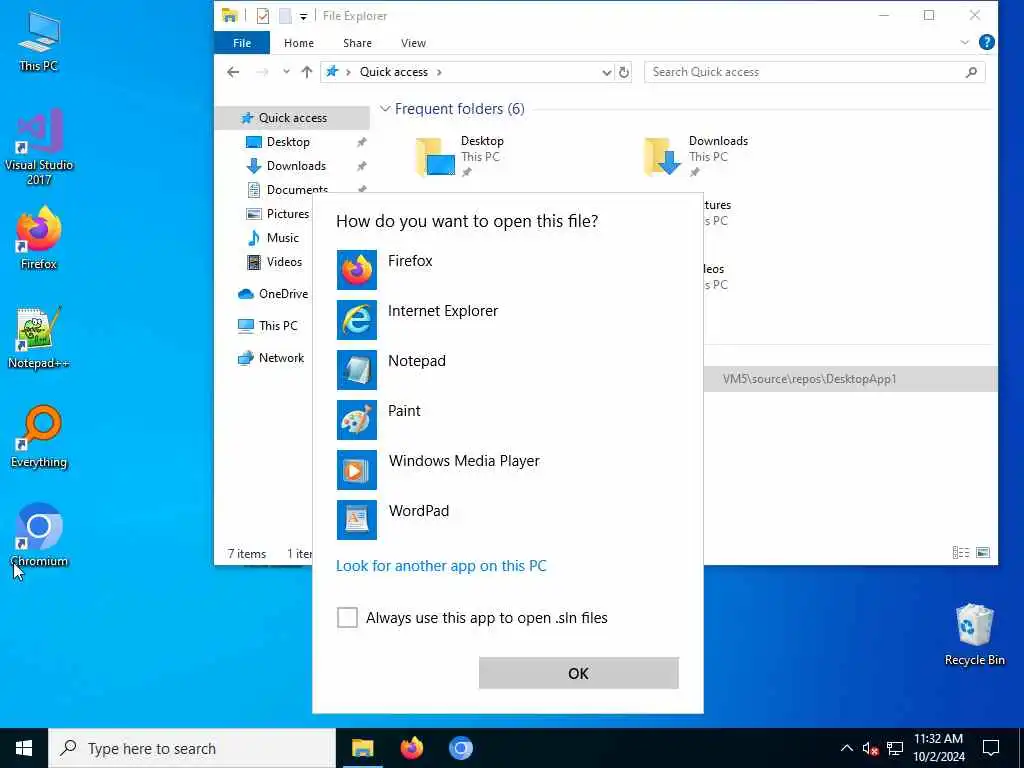Viewport: 1024px width, 768px height.
Task: Launch the Everything search desktop shortcut
Action: [39, 437]
